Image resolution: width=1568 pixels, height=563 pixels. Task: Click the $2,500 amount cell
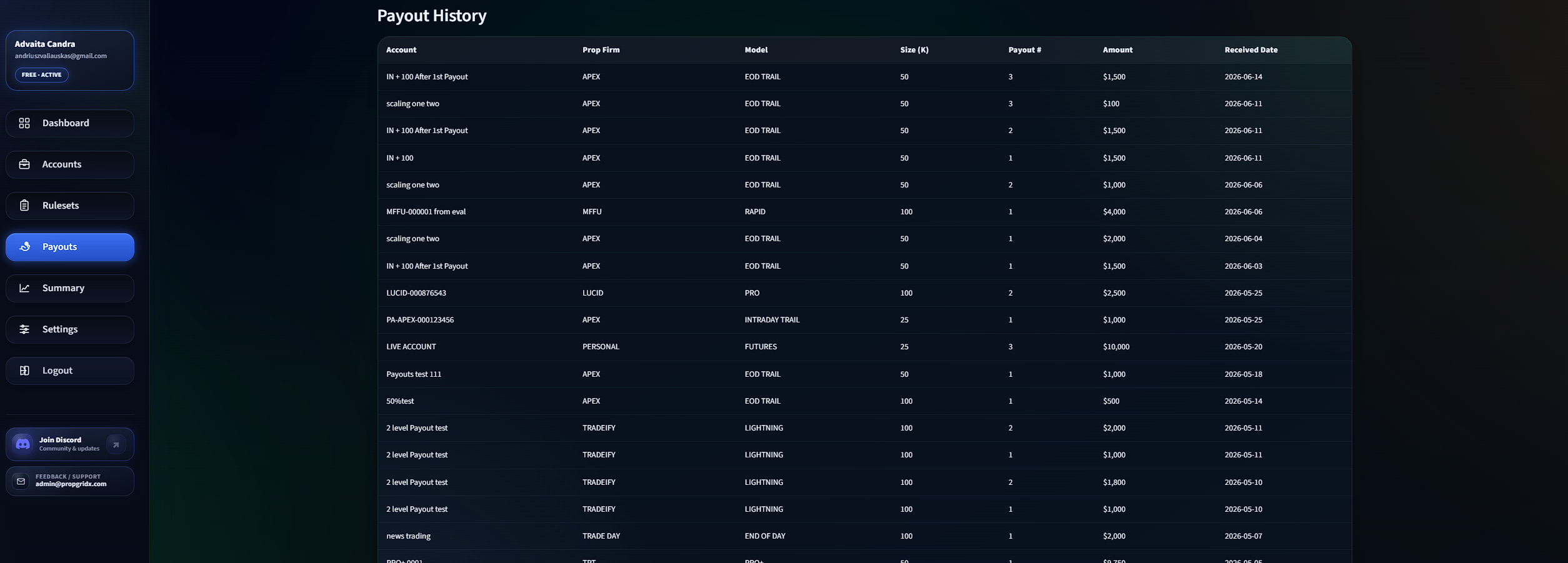[x=1114, y=293]
